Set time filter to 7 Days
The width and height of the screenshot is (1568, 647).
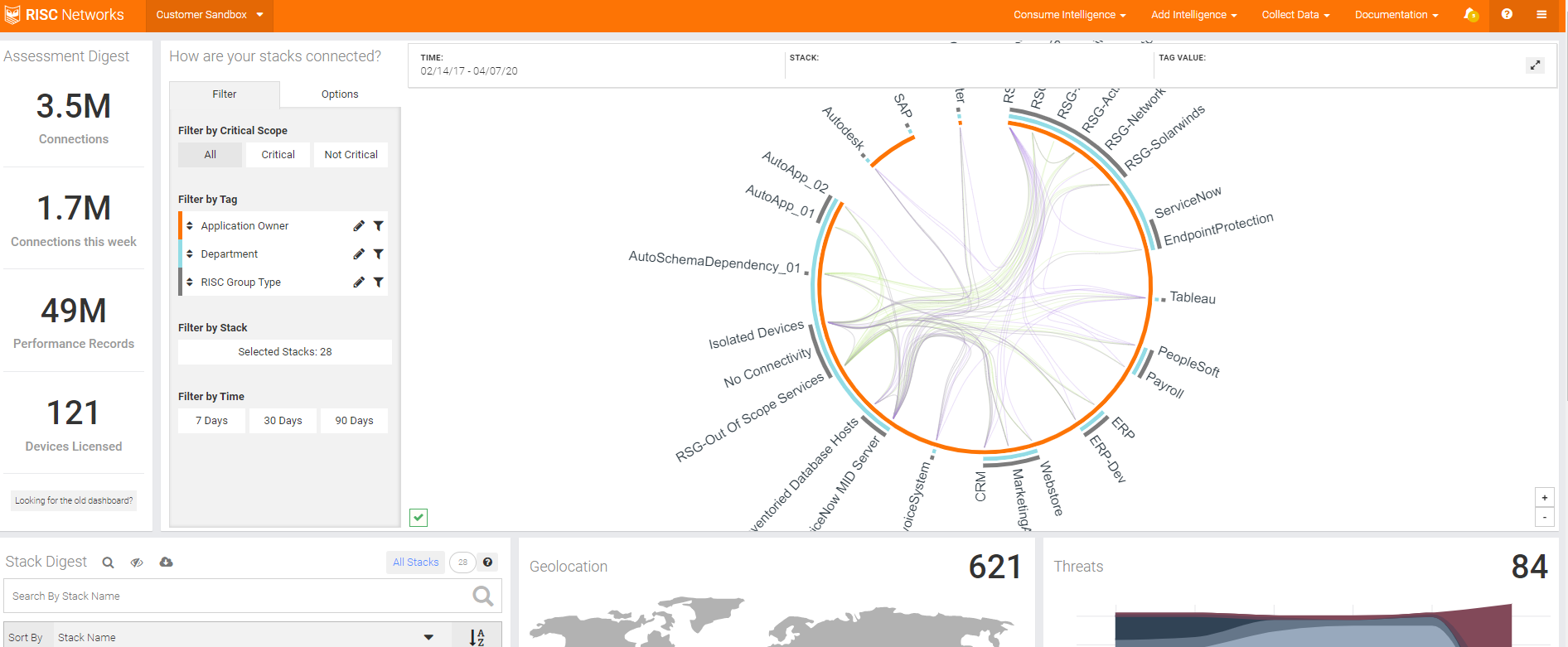click(211, 421)
